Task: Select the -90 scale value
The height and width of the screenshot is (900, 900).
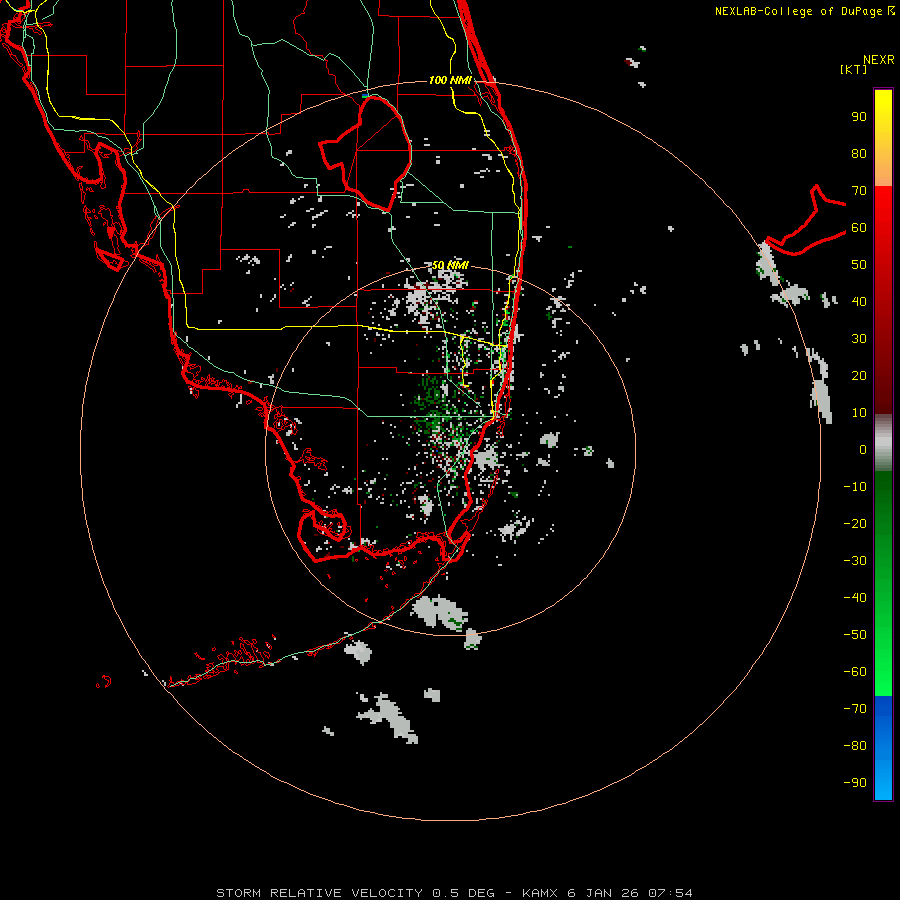Action: (855, 782)
